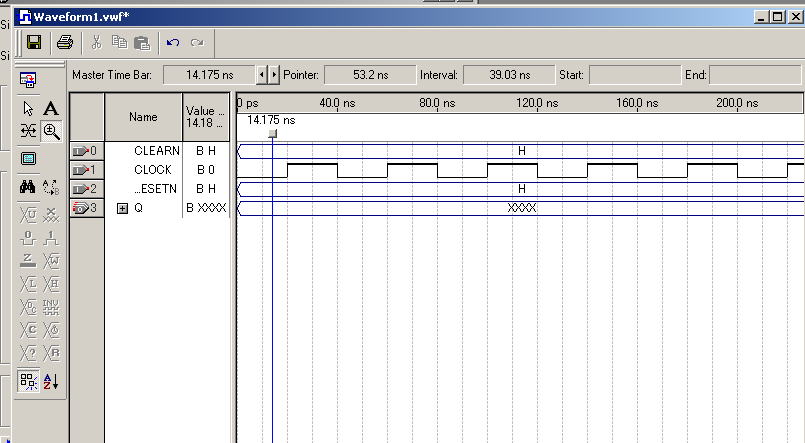
Task: Click the Invert (INV) waveform icon
Action: (x=50, y=307)
